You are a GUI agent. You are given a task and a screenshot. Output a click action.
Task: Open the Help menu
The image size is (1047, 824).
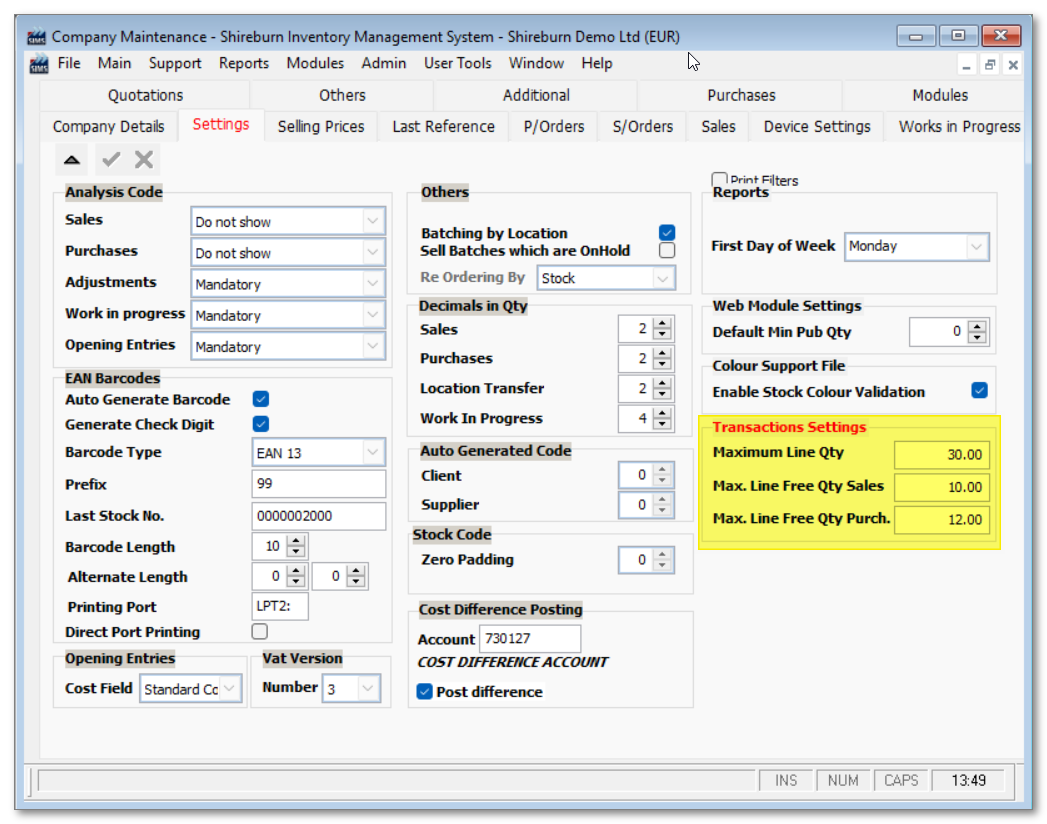point(596,63)
